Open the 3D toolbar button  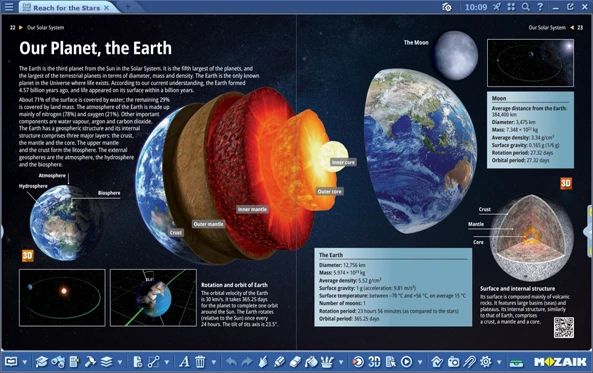click(x=374, y=362)
